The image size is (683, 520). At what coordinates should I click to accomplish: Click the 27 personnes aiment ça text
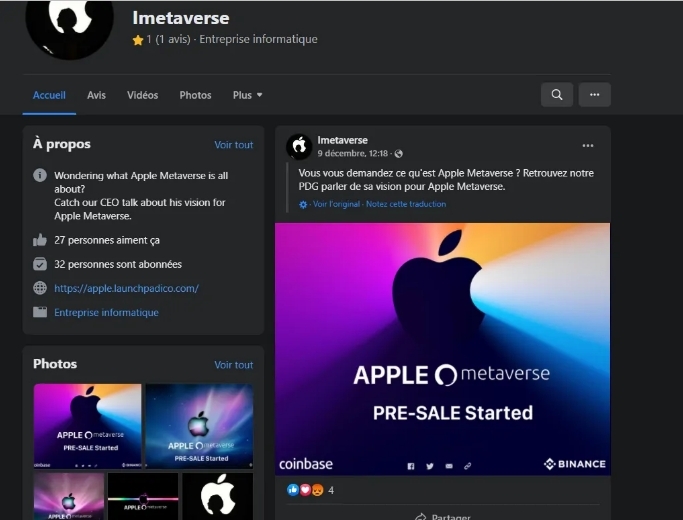[x=107, y=240]
